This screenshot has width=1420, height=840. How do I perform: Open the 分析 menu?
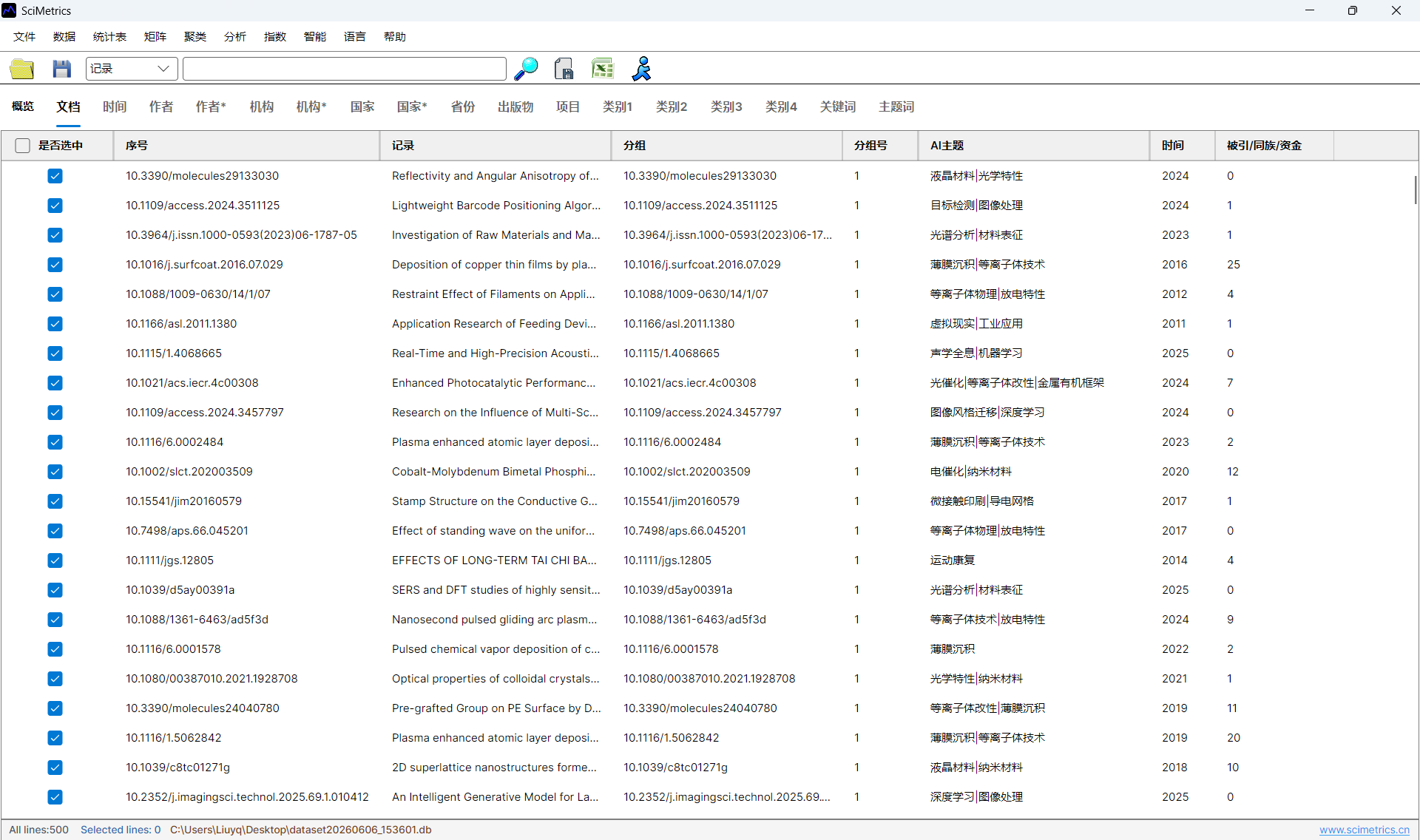point(235,37)
